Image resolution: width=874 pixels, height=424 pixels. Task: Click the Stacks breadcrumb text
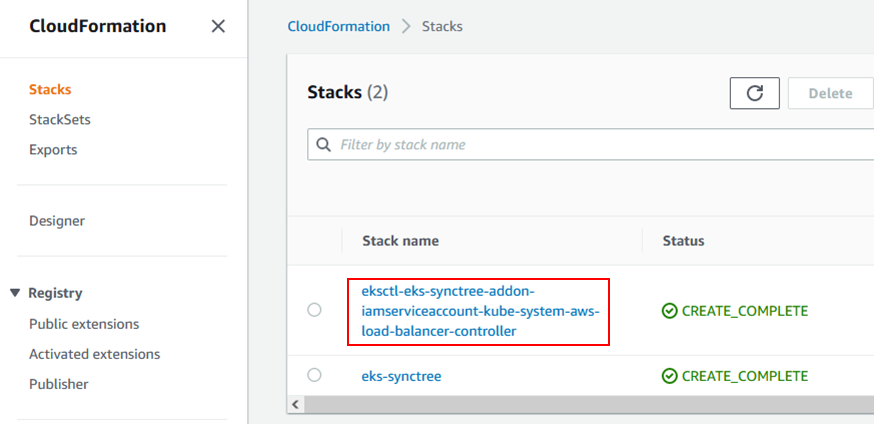click(442, 26)
